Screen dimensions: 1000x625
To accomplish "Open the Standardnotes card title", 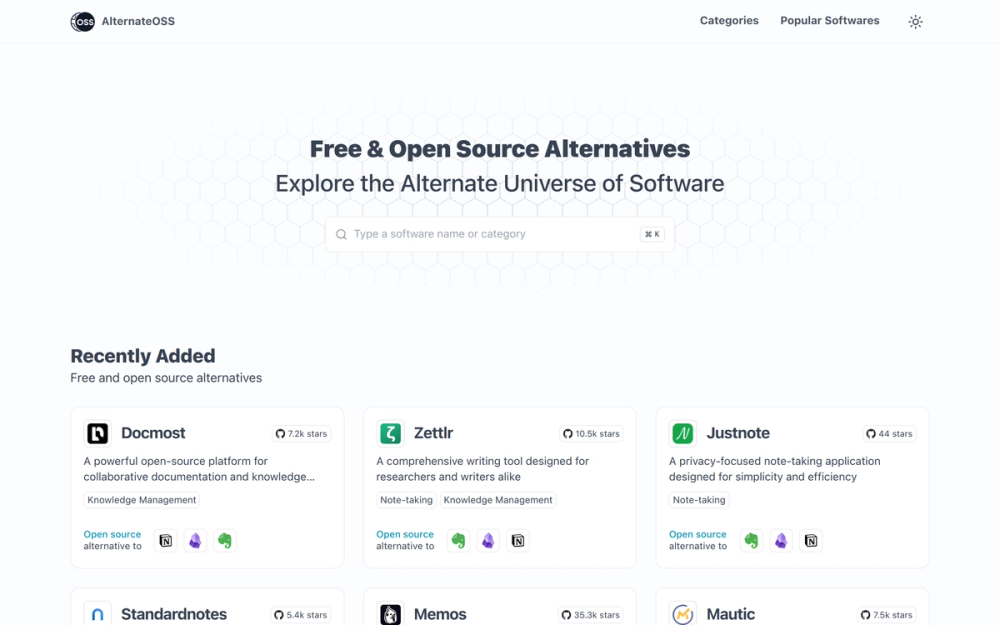I will 174,614.
